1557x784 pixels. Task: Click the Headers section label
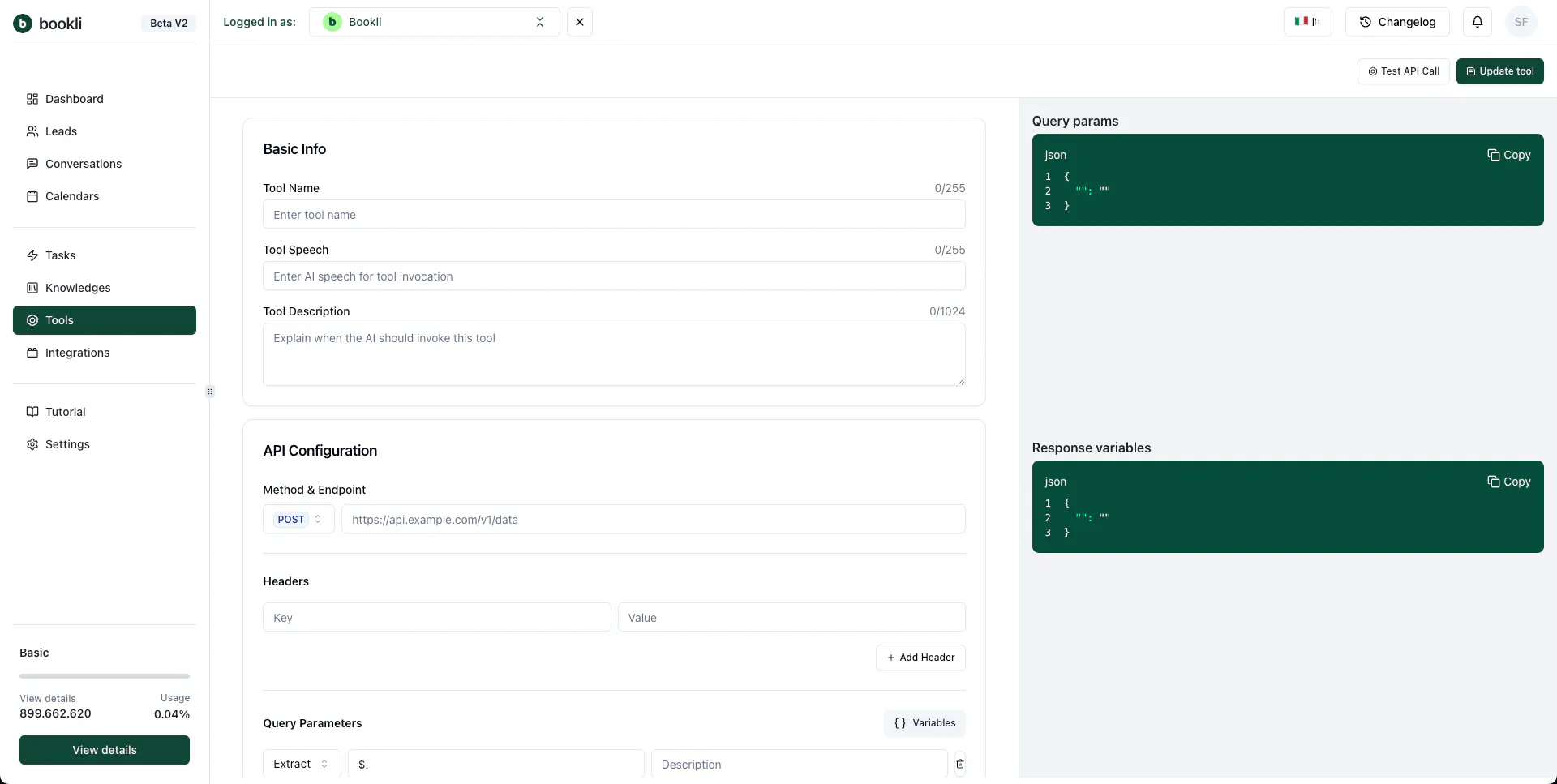click(286, 581)
